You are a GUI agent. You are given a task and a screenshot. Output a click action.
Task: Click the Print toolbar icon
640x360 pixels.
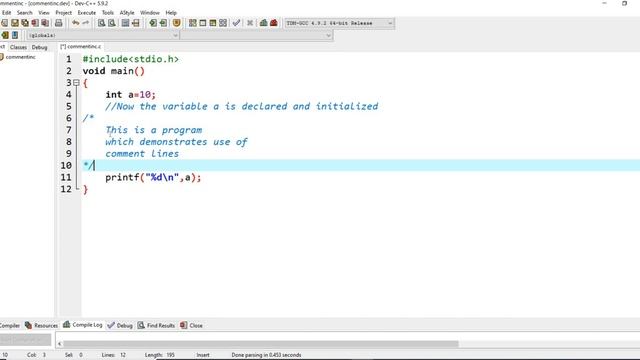(x=59, y=23)
